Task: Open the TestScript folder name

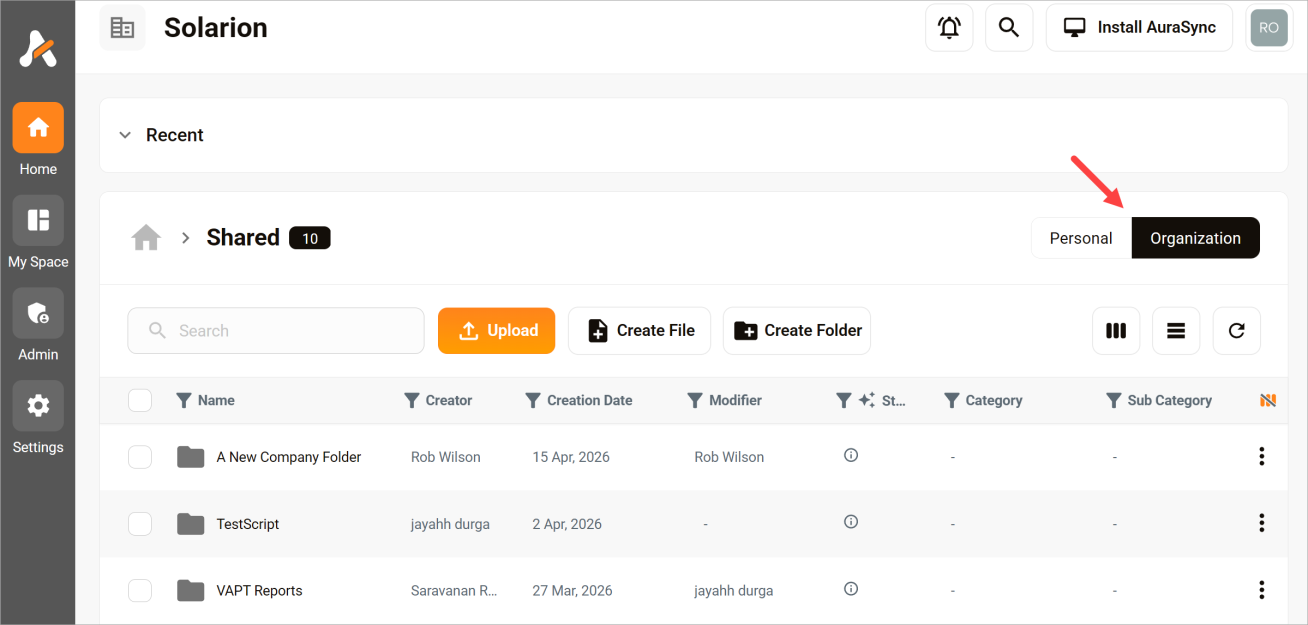Action: 248,524
